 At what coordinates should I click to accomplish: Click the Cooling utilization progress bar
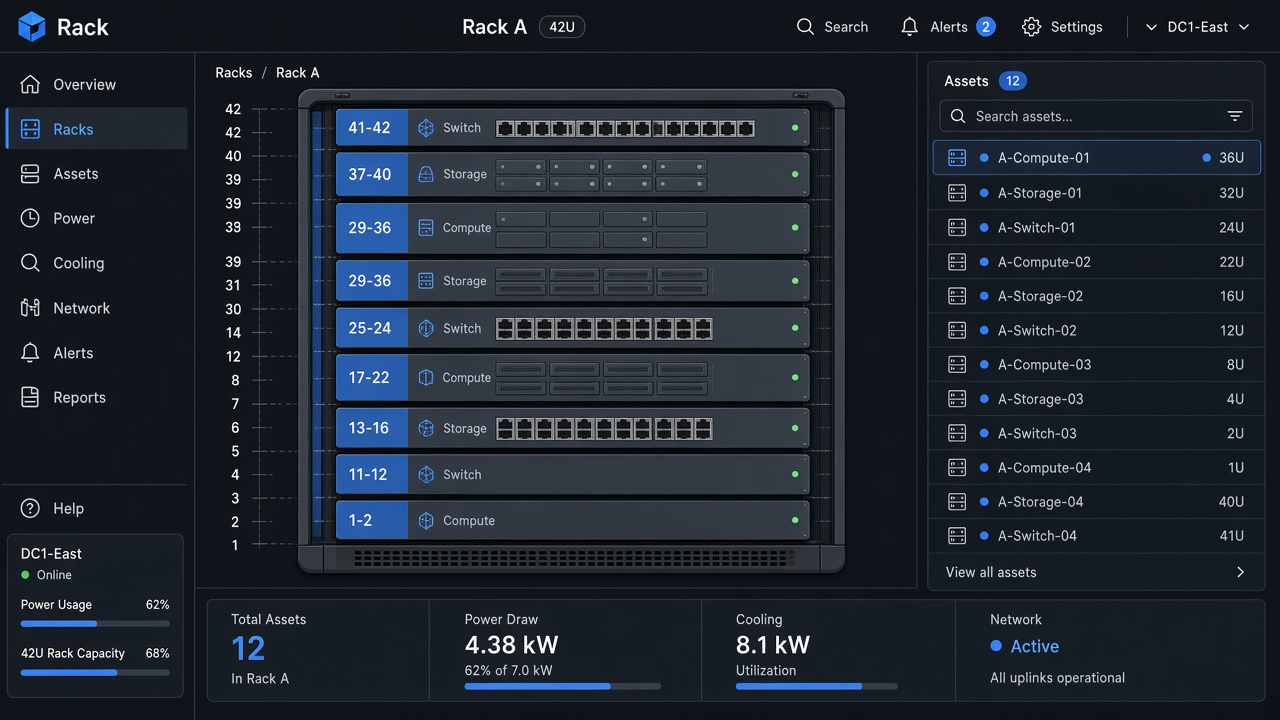[x=817, y=687]
